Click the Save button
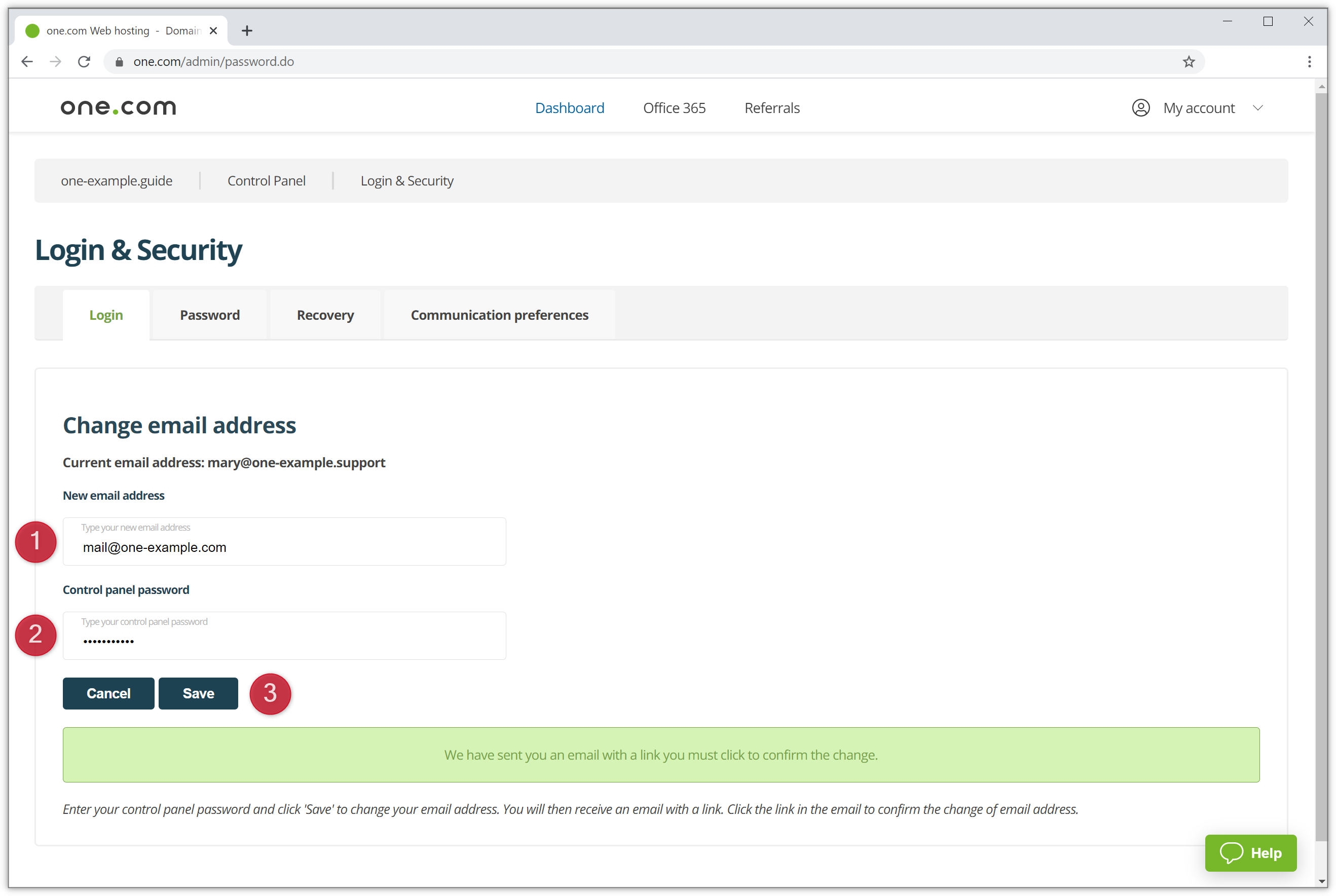The width and height of the screenshot is (1336, 896). point(197,693)
